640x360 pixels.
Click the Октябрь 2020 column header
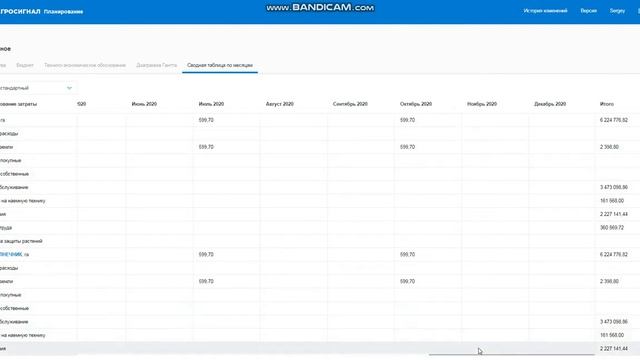click(416, 104)
